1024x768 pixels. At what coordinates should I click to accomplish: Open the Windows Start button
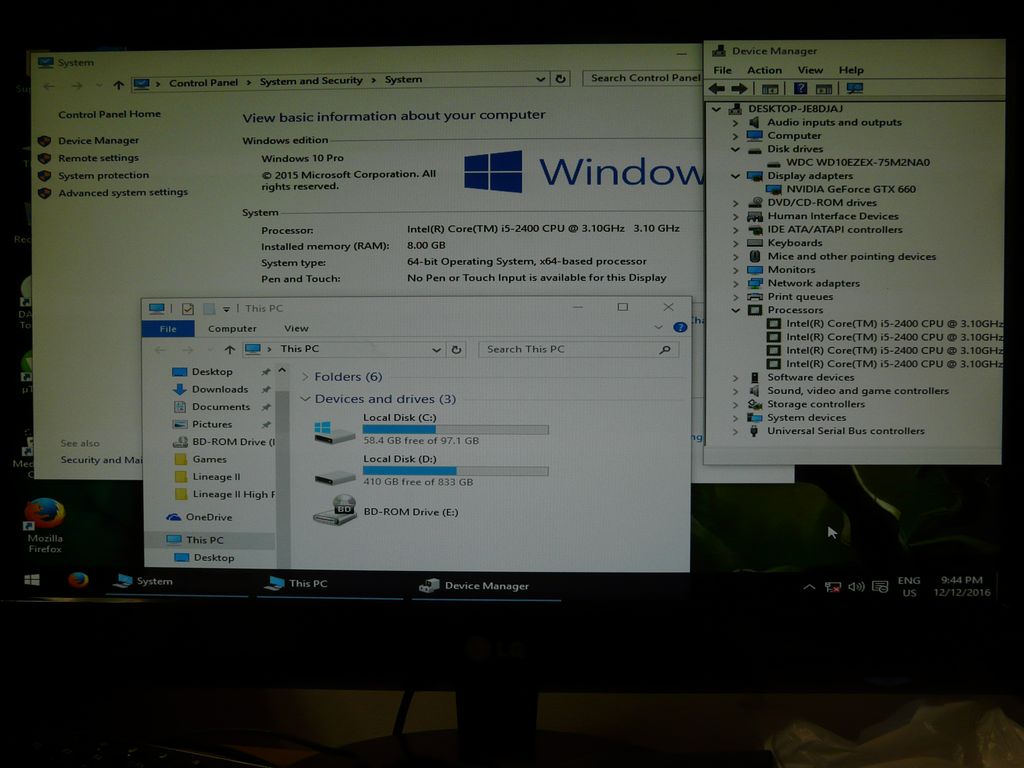click(32, 580)
